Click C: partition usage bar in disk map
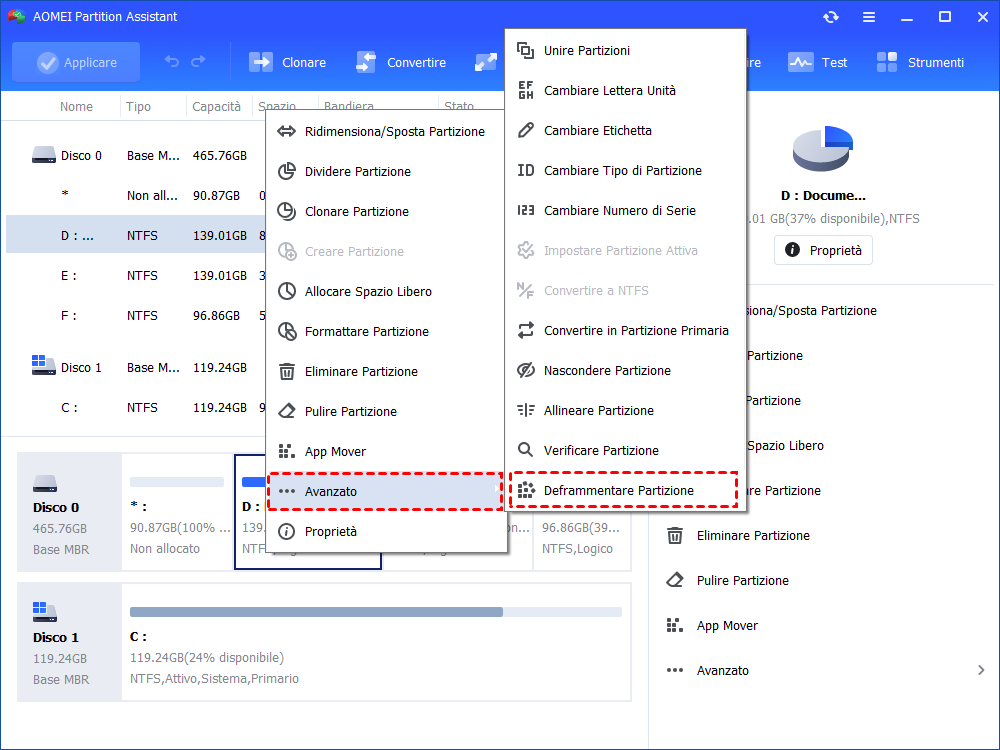This screenshot has height=750, width=1000. (376, 612)
